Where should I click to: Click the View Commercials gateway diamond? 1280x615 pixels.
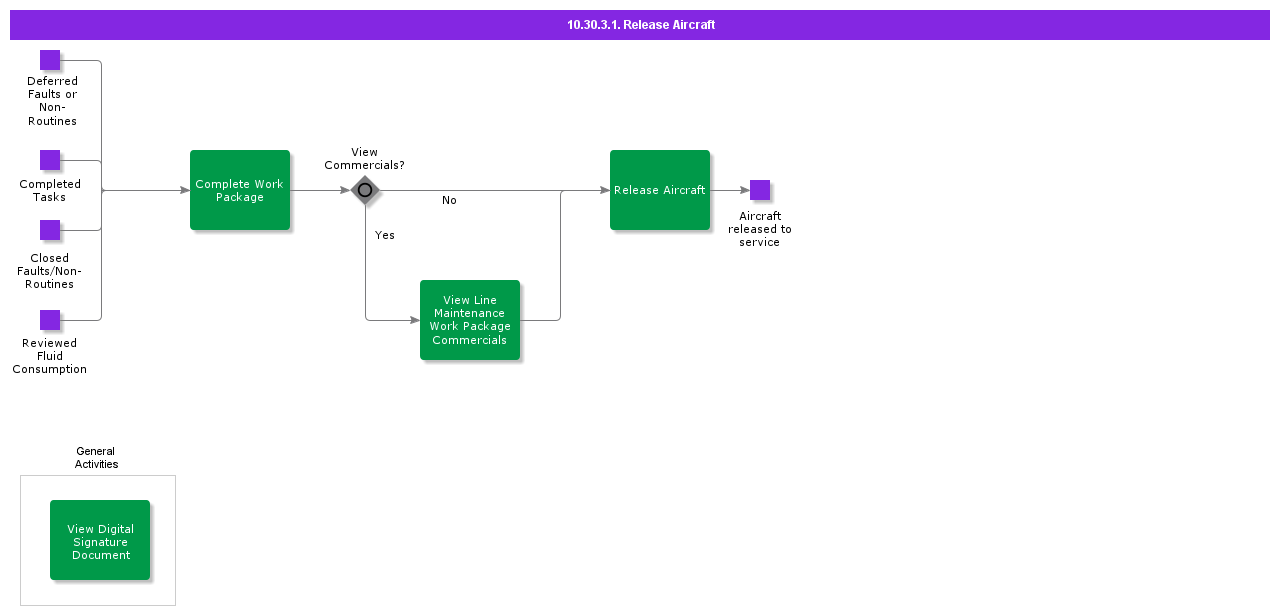(x=365, y=190)
